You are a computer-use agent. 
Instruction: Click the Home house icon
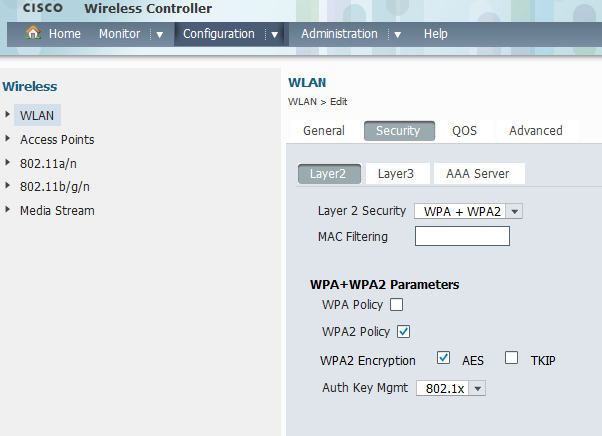click(33, 33)
